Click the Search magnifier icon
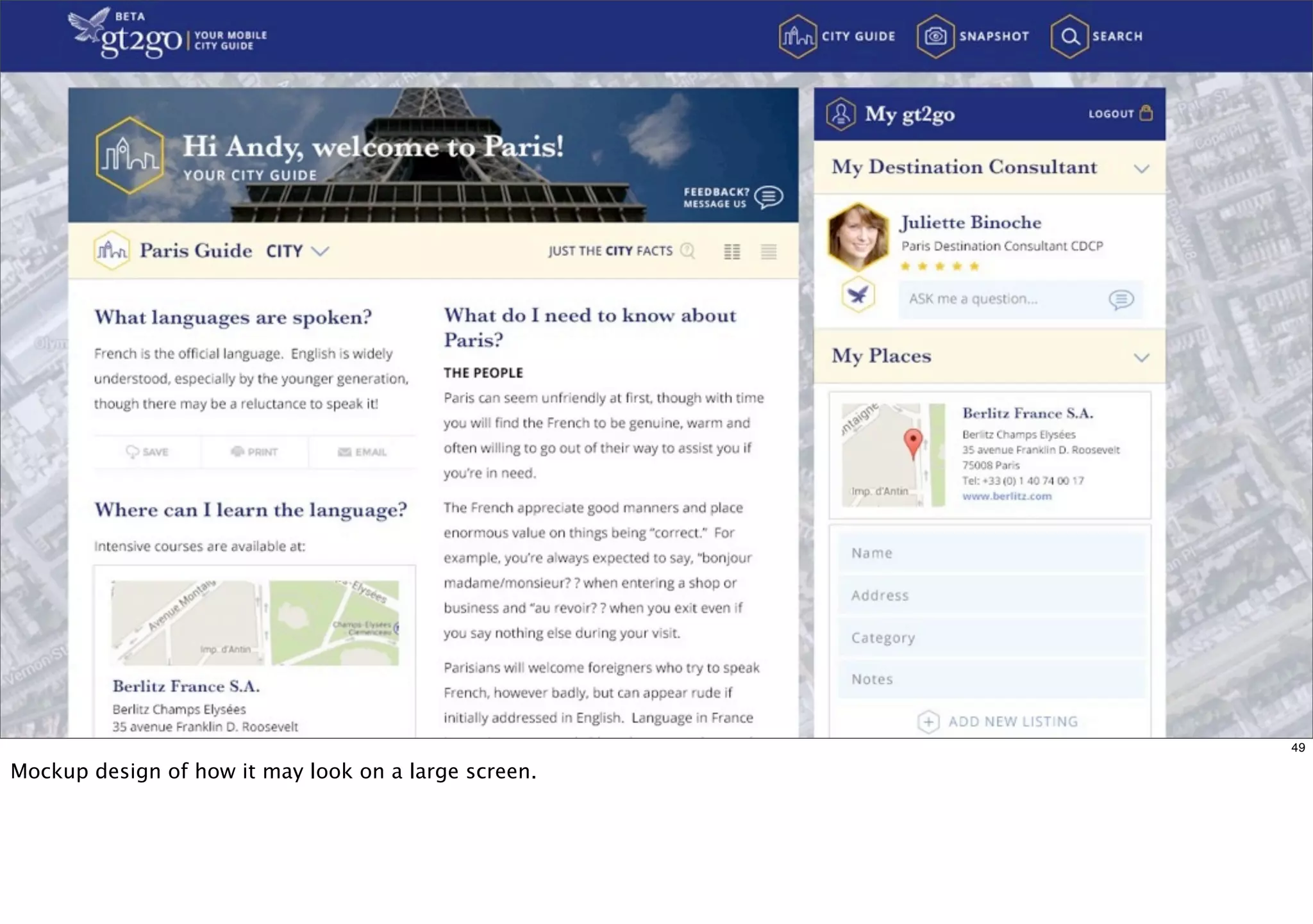Viewport: 1313px width, 924px height. [1069, 37]
